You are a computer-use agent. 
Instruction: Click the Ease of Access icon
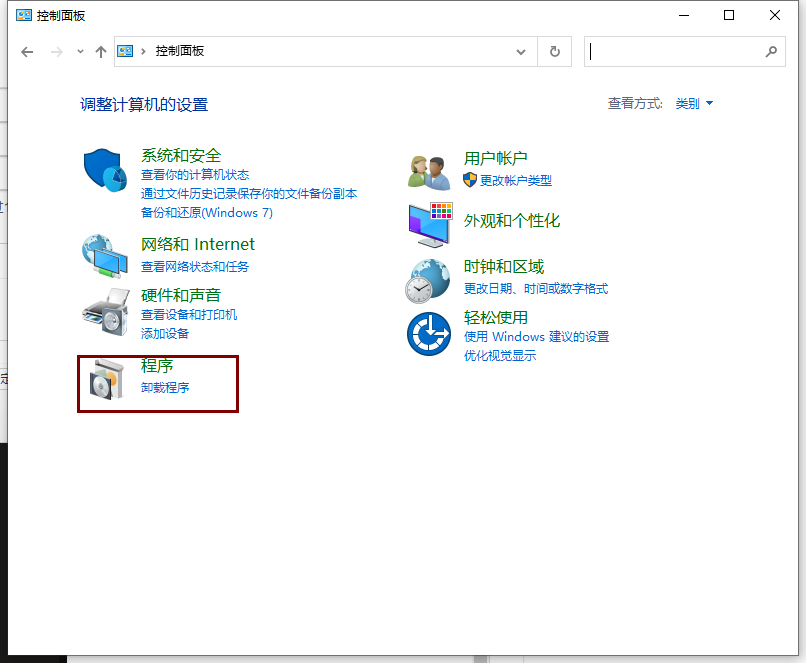tap(429, 334)
